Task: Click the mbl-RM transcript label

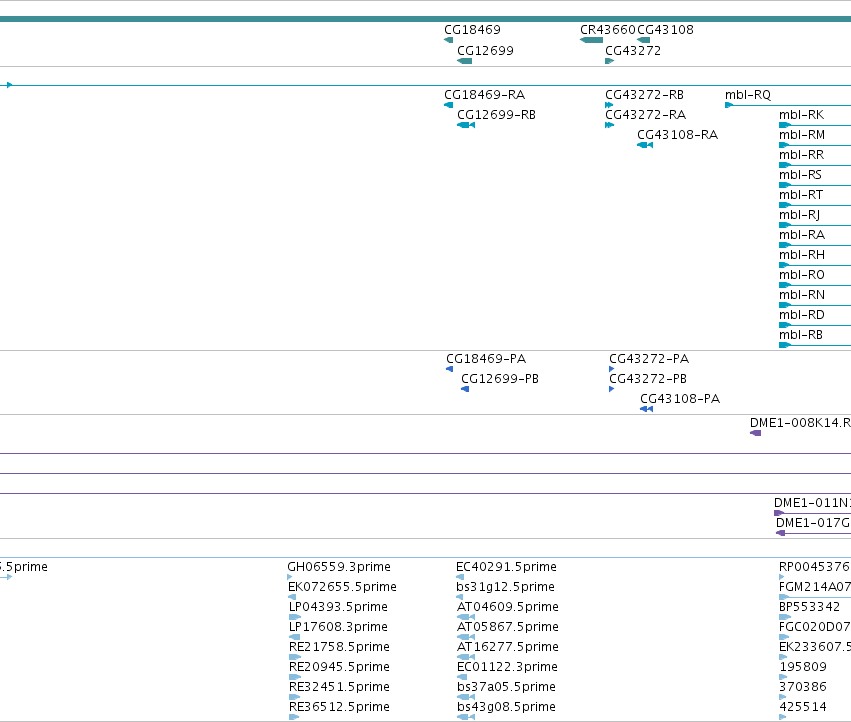Action: pyautogui.click(x=802, y=135)
